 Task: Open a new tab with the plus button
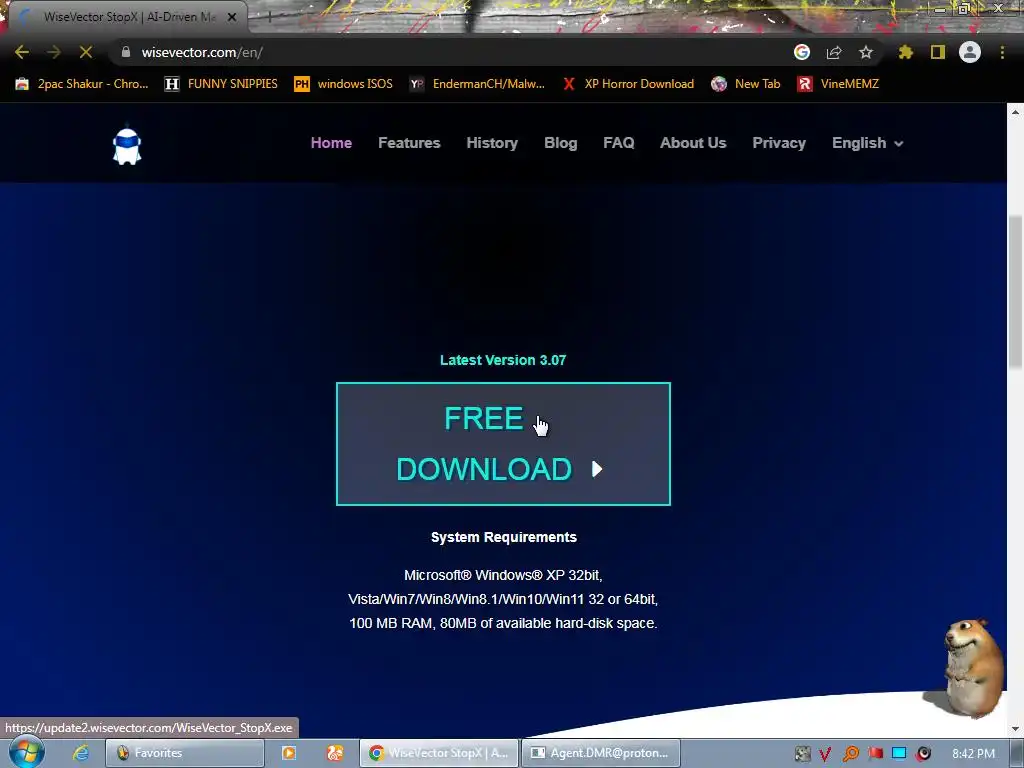[x=269, y=18]
